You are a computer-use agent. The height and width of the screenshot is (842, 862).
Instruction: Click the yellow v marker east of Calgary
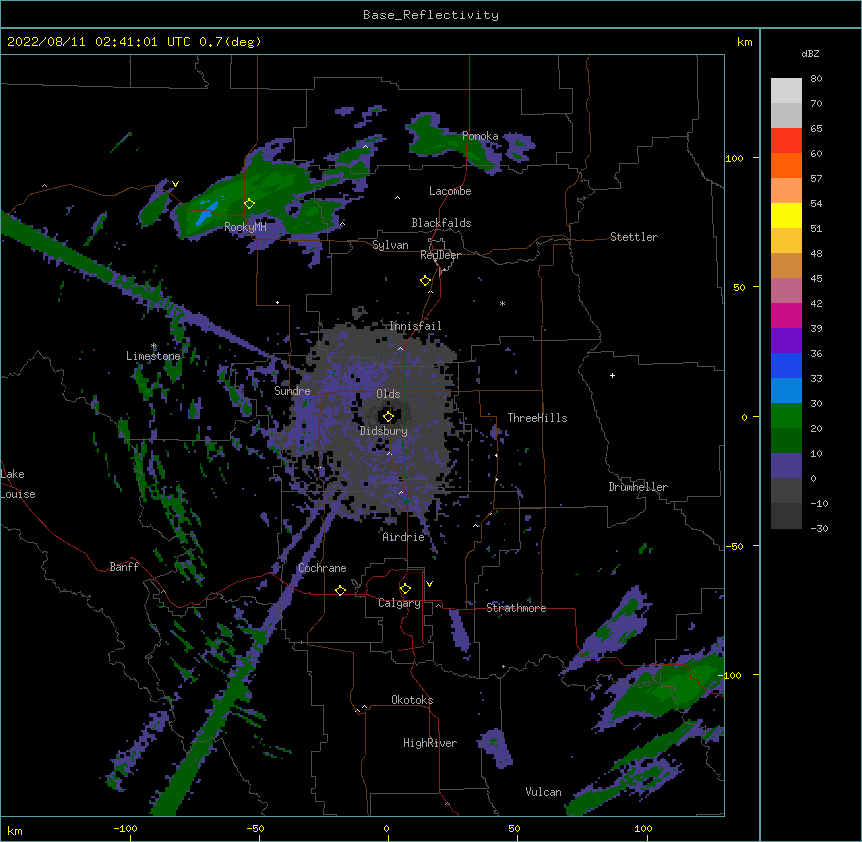429,584
